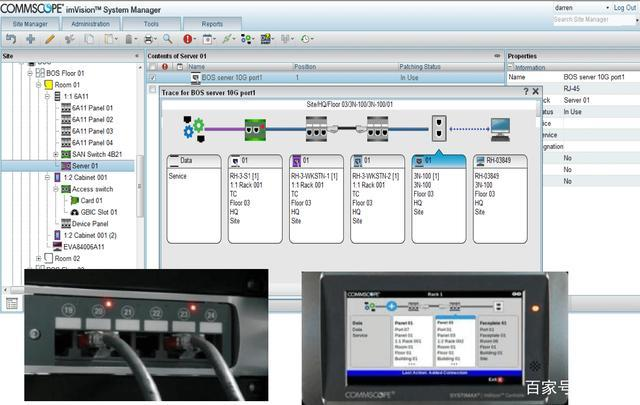Select Device Panel in the tree
Screen dimensions: 640x405
click(x=90, y=224)
